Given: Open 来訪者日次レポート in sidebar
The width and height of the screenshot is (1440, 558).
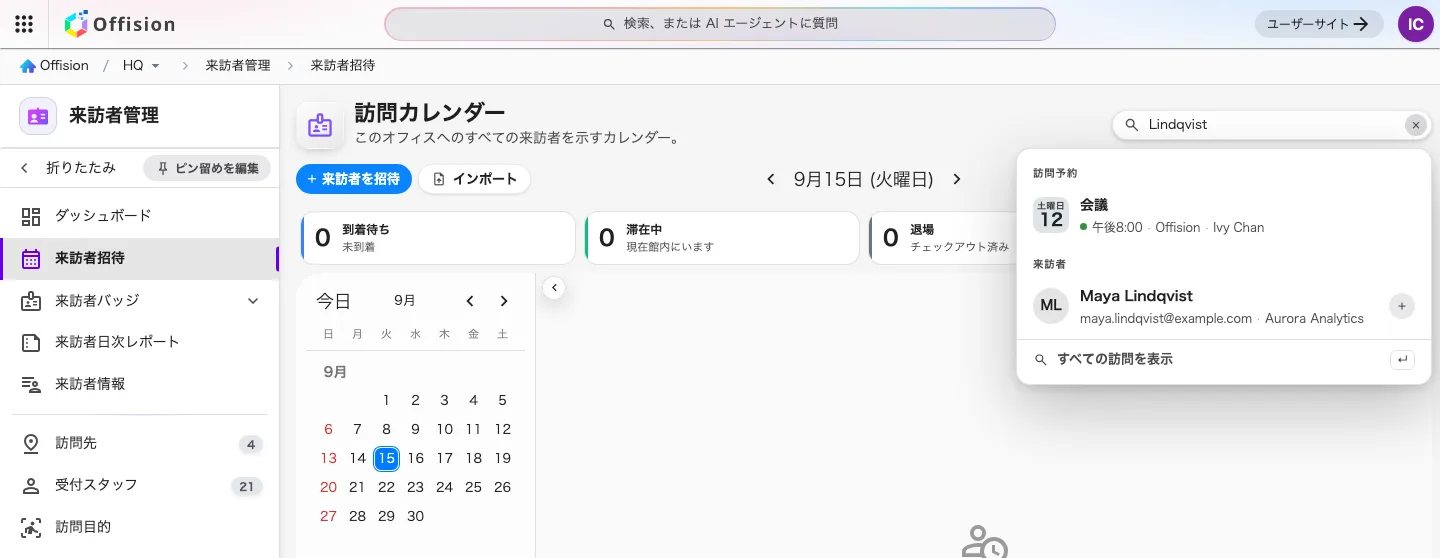Looking at the screenshot, I should (139, 342).
